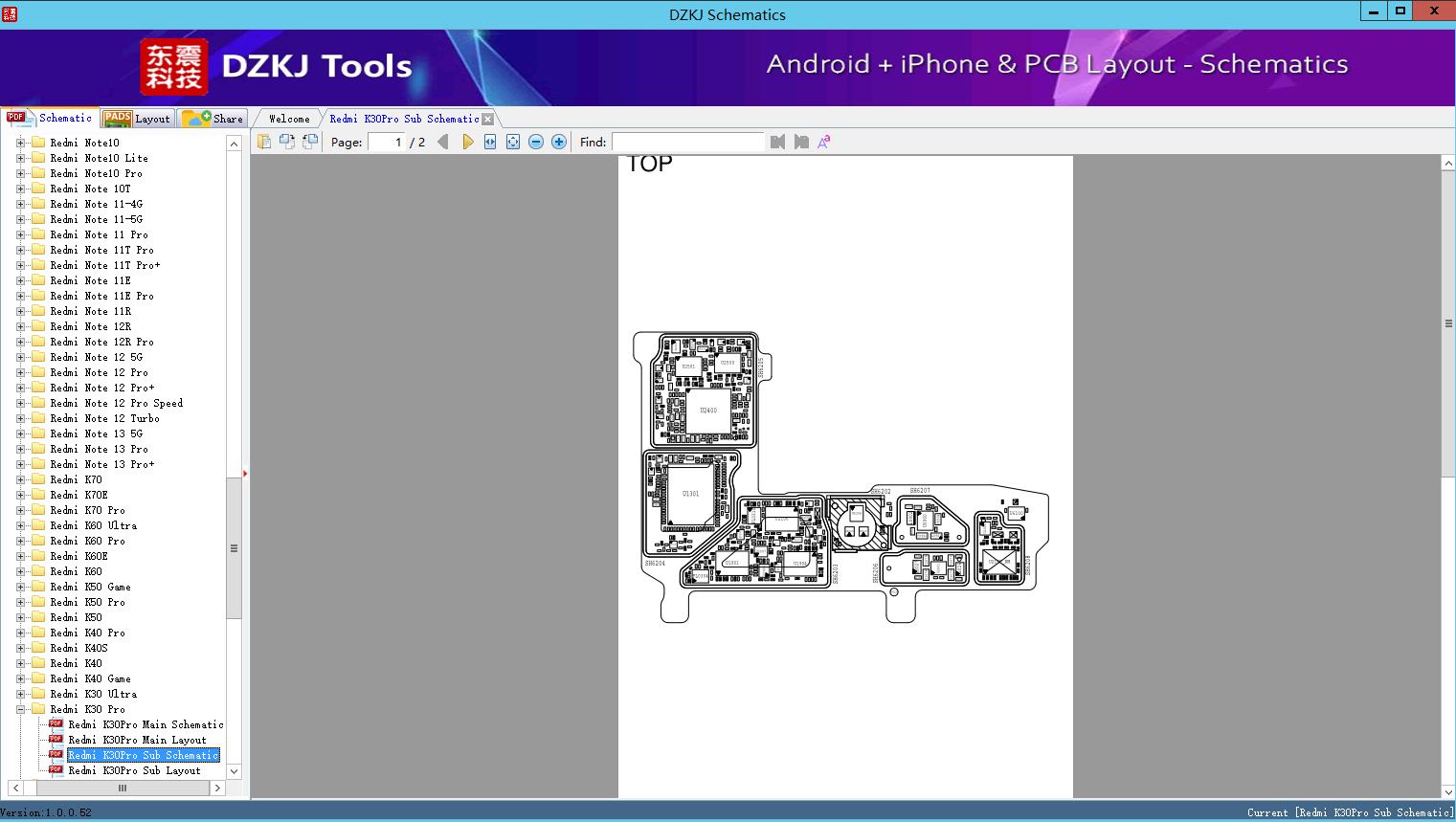Click the folder icon beside Redmi K50 Game

pos(38,587)
